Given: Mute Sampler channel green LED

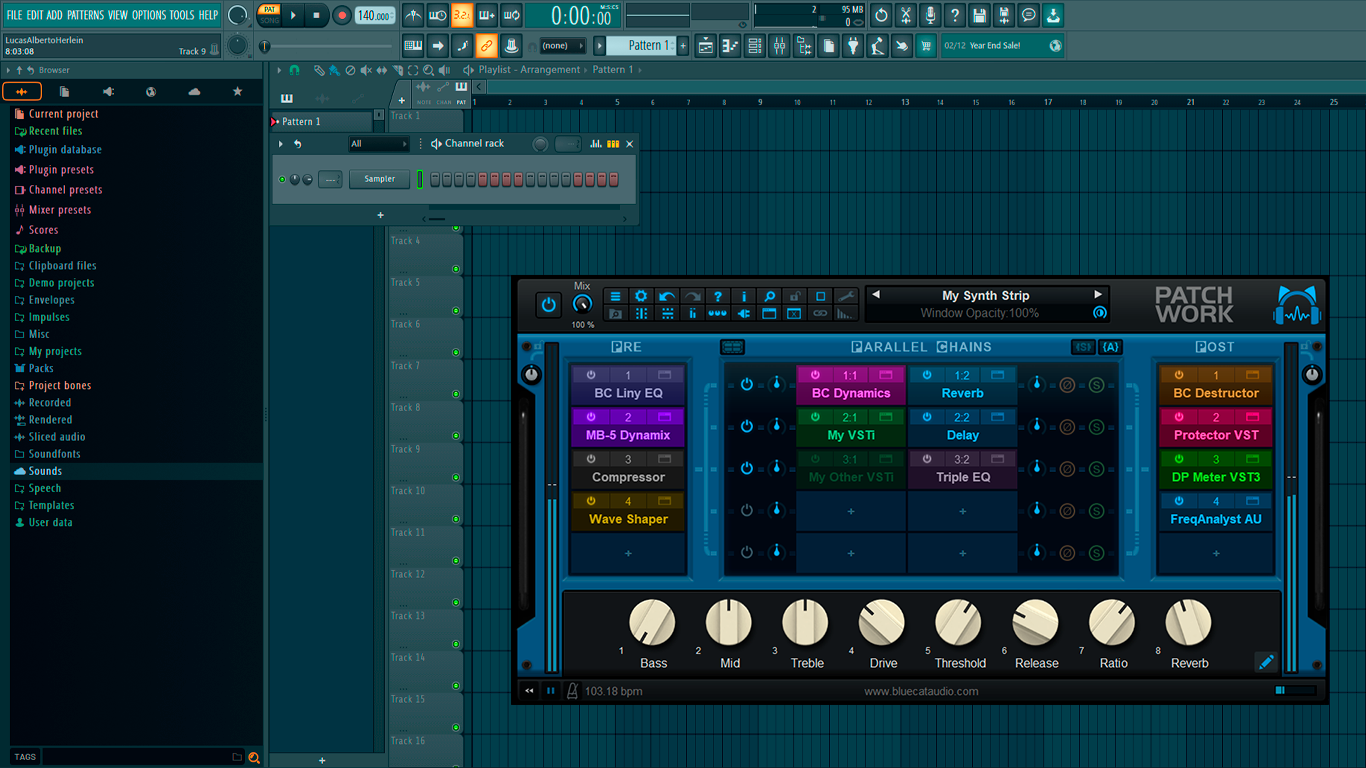Looking at the screenshot, I should pos(282,180).
